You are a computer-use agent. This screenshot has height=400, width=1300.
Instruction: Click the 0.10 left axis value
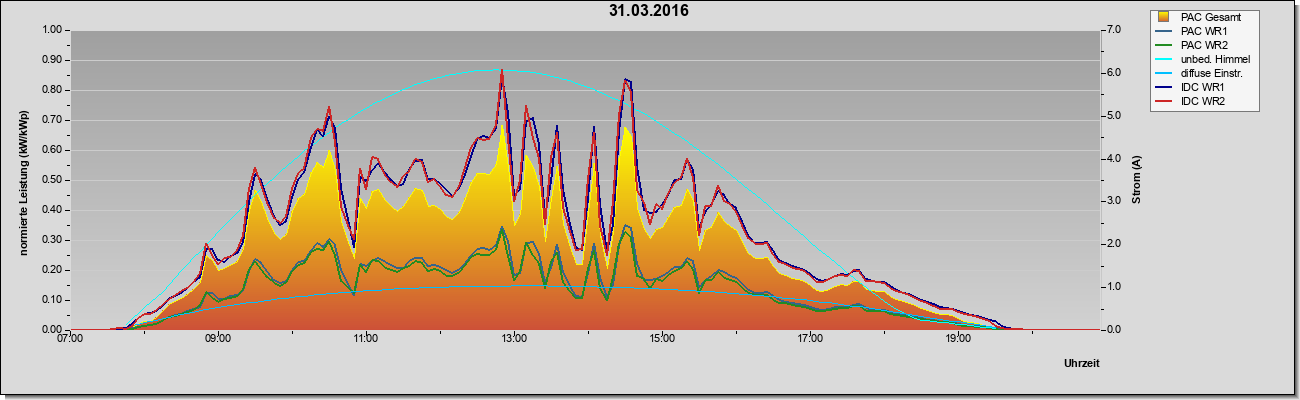pyautogui.click(x=50, y=300)
